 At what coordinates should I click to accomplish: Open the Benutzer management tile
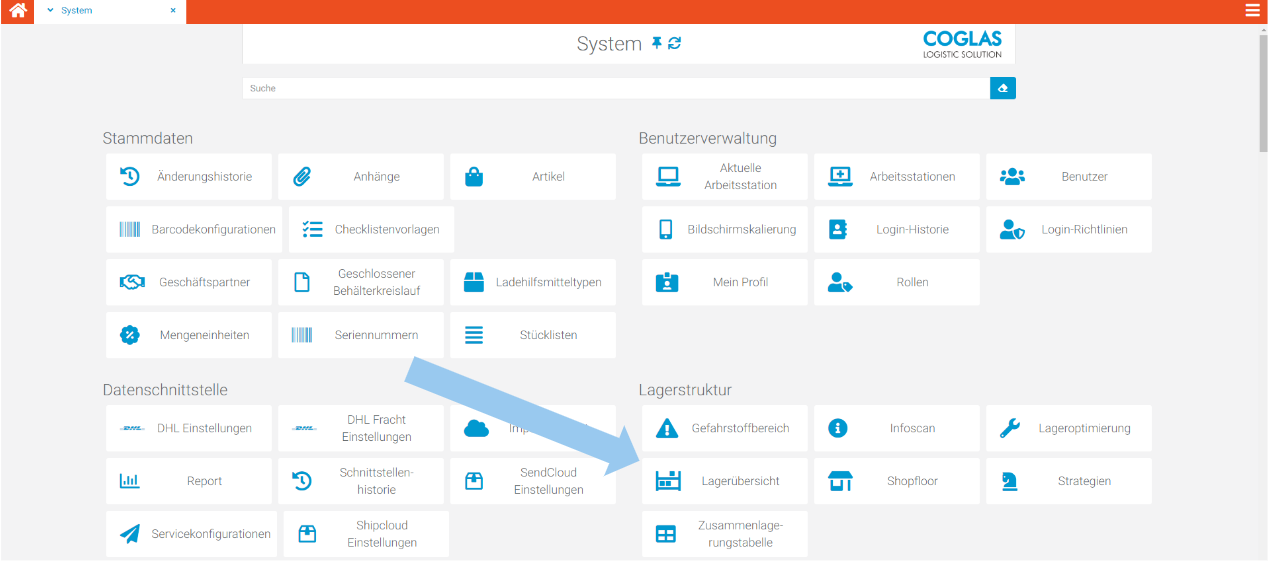1068,177
